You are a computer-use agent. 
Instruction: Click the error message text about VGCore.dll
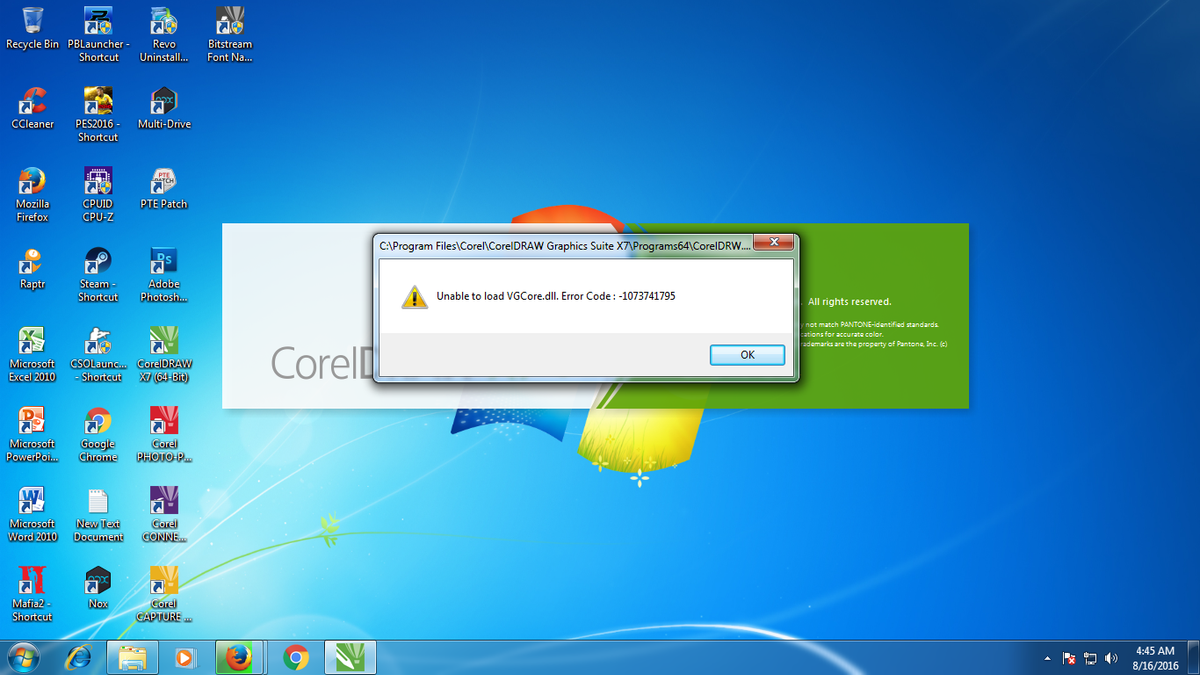click(555, 296)
